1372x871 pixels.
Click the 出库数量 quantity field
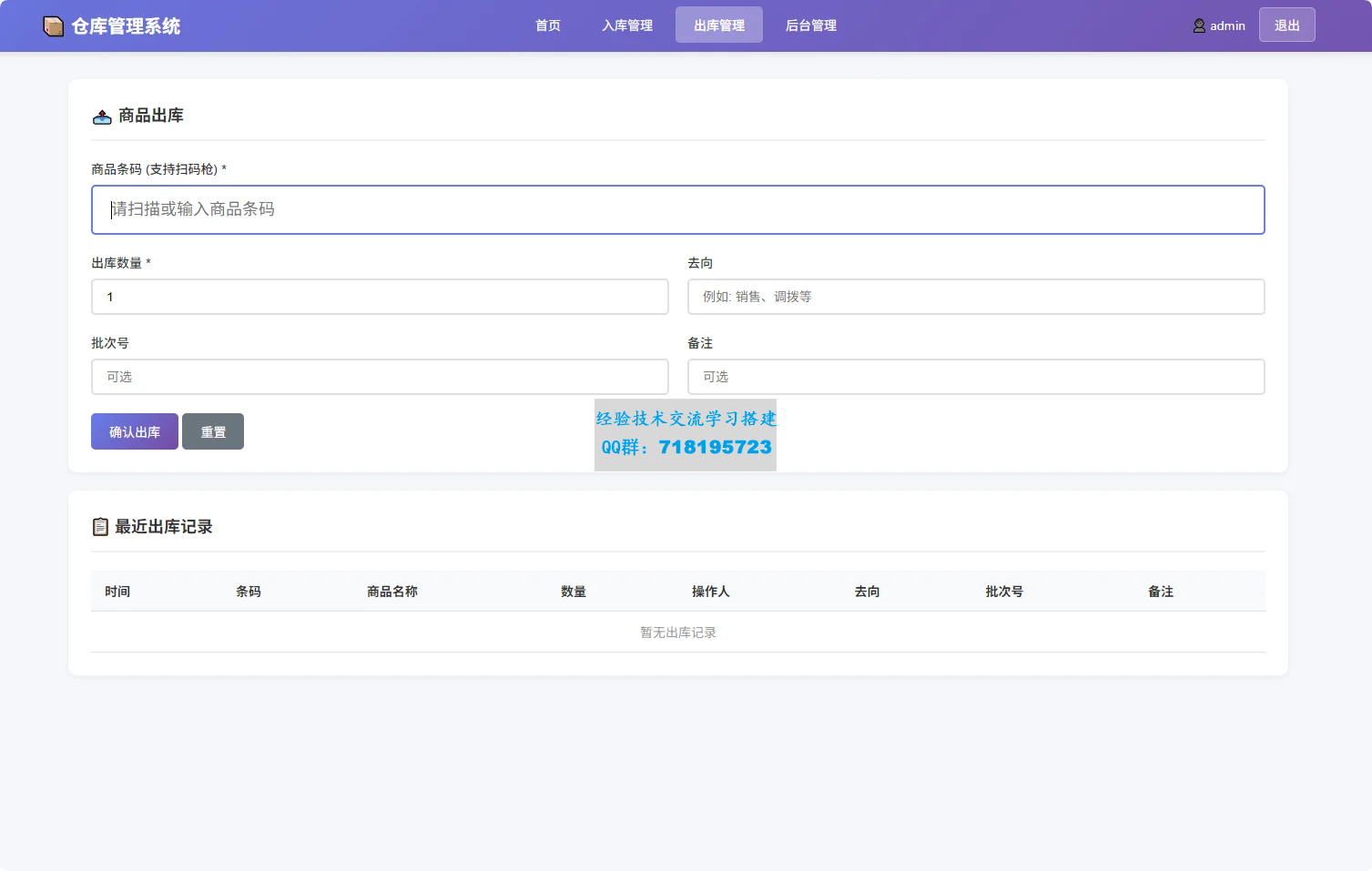380,297
